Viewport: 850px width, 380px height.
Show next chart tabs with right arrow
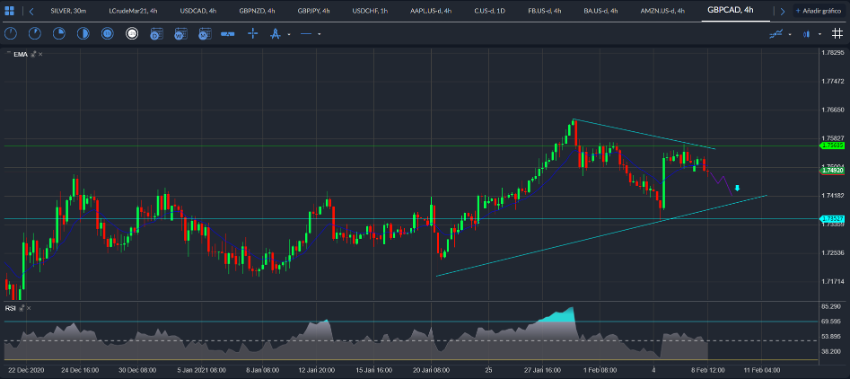pyautogui.click(x=782, y=11)
